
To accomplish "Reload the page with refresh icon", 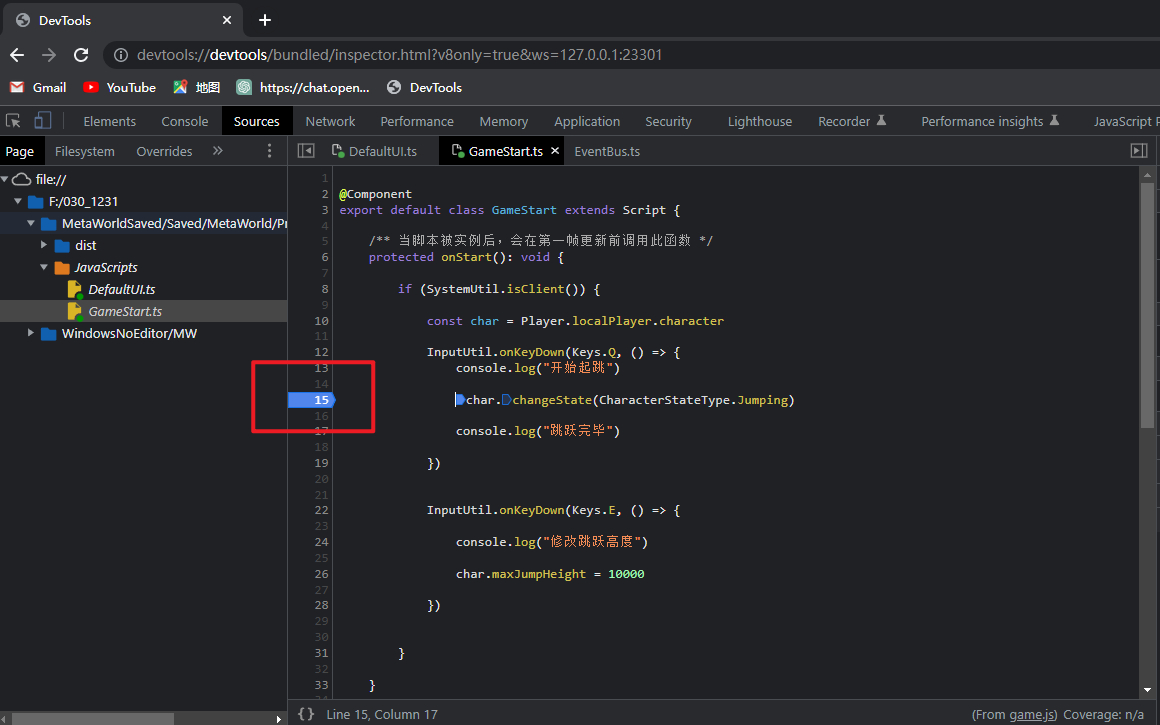I will click(x=81, y=55).
